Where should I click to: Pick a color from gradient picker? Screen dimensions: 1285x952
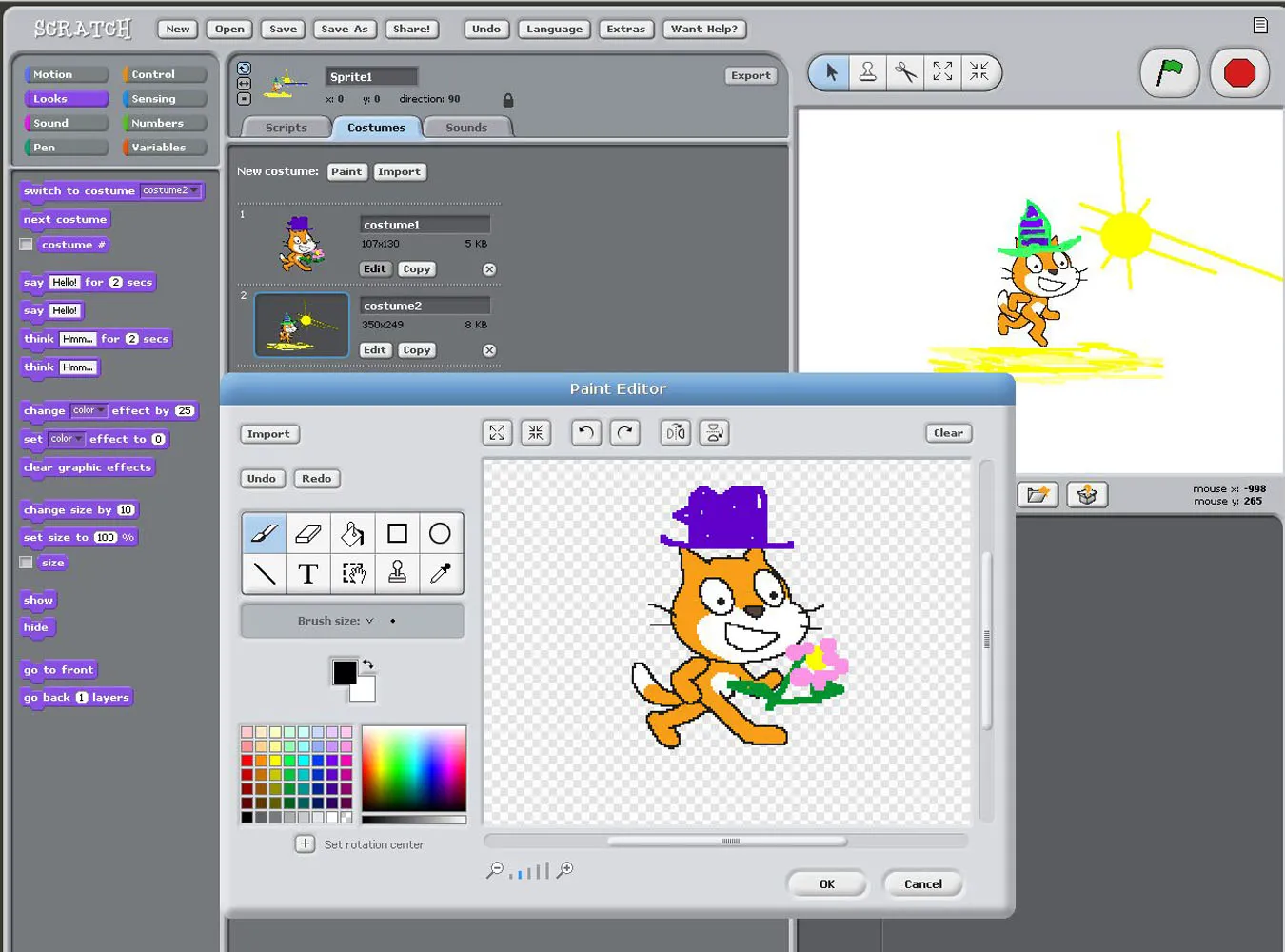coord(414,767)
